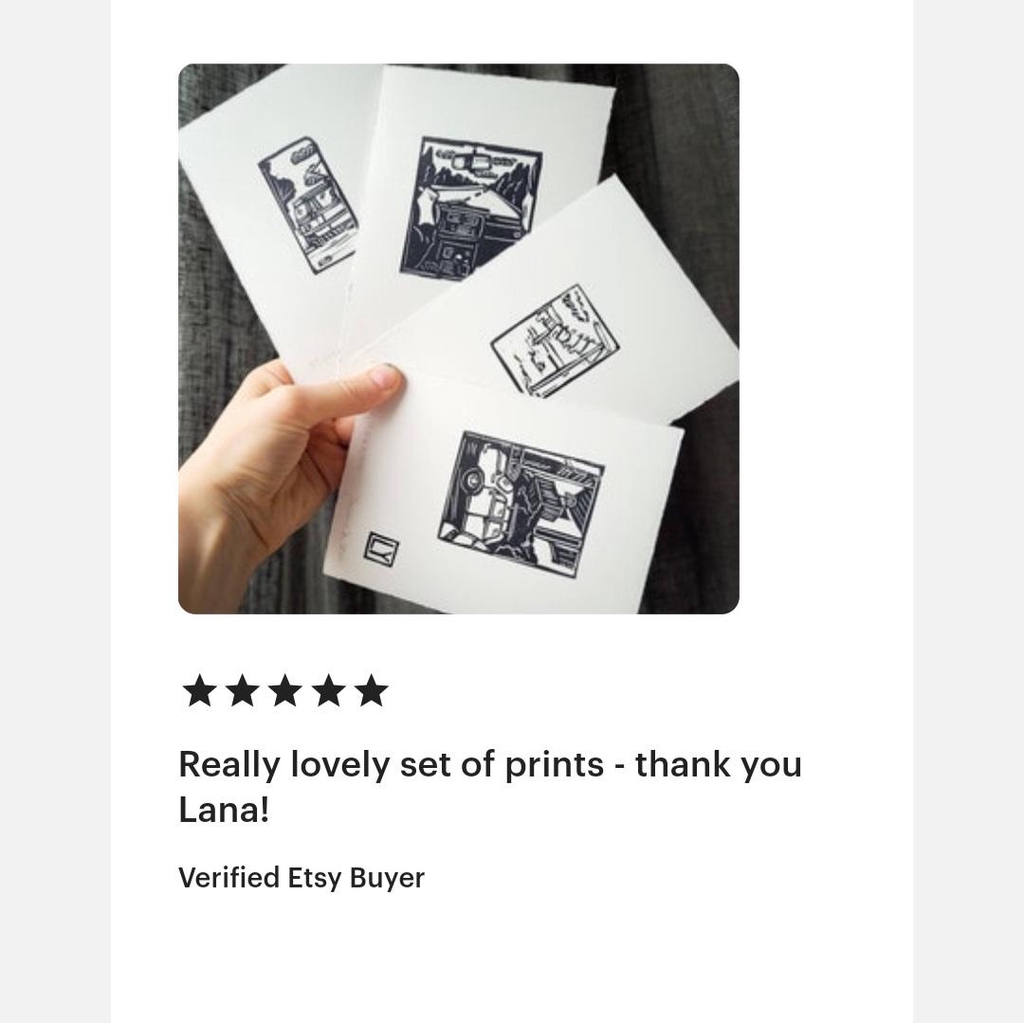Viewport: 1024px width, 1023px height.
Task: Click the 'Verified Etsy Buyer' label
Action: point(301,877)
